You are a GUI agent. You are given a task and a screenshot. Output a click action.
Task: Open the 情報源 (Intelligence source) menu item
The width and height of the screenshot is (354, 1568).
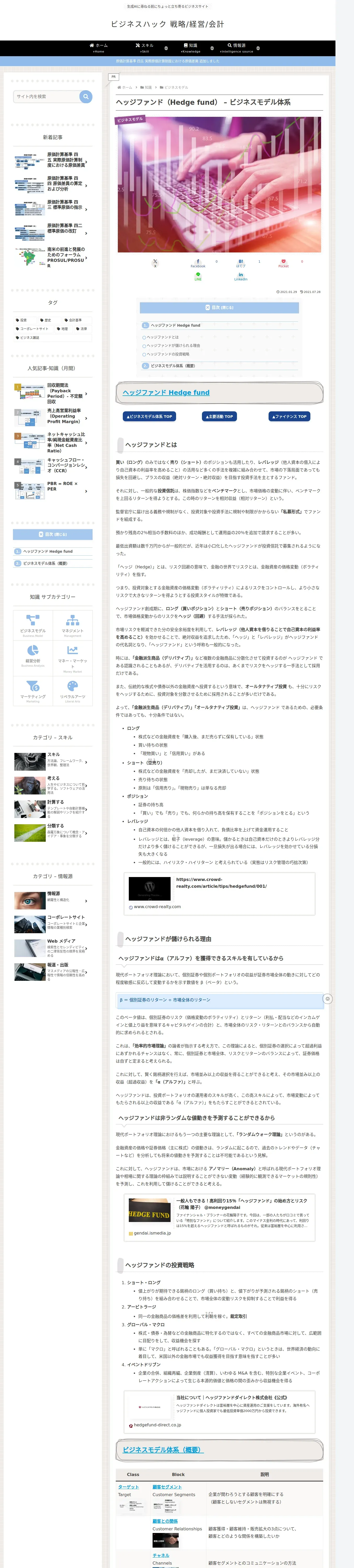coord(237,48)
